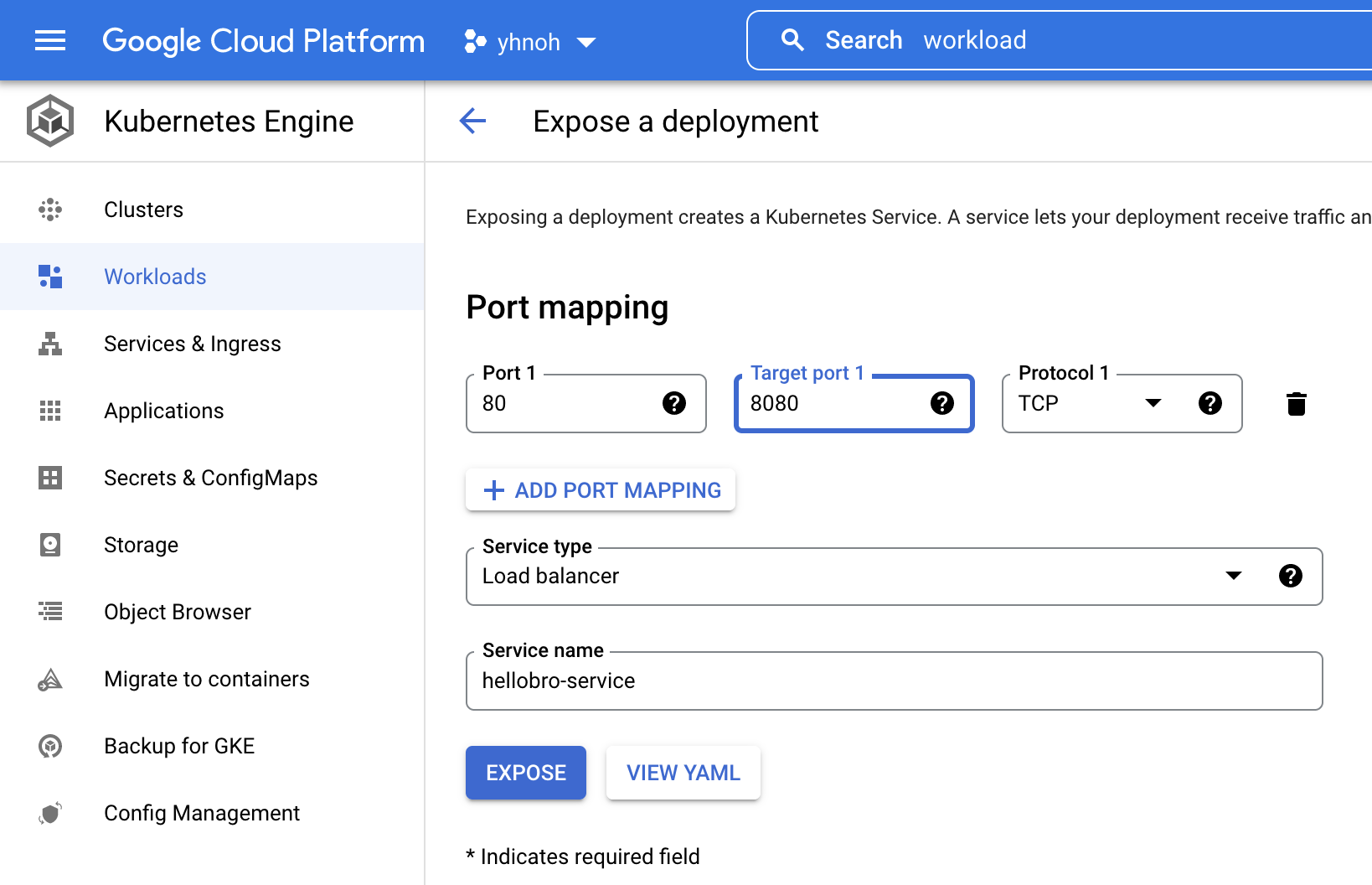This screenshot has height=885, width=1372.
Task: Click the search magnifier icon
Action: pyautogui.click(x=792, y=40)
